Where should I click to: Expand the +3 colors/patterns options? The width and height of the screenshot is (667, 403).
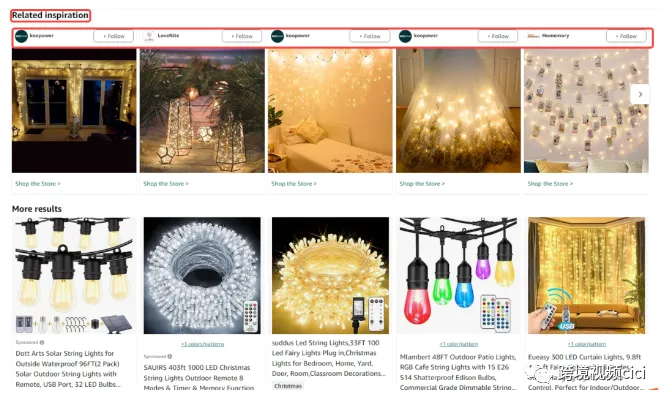point(202,344)
